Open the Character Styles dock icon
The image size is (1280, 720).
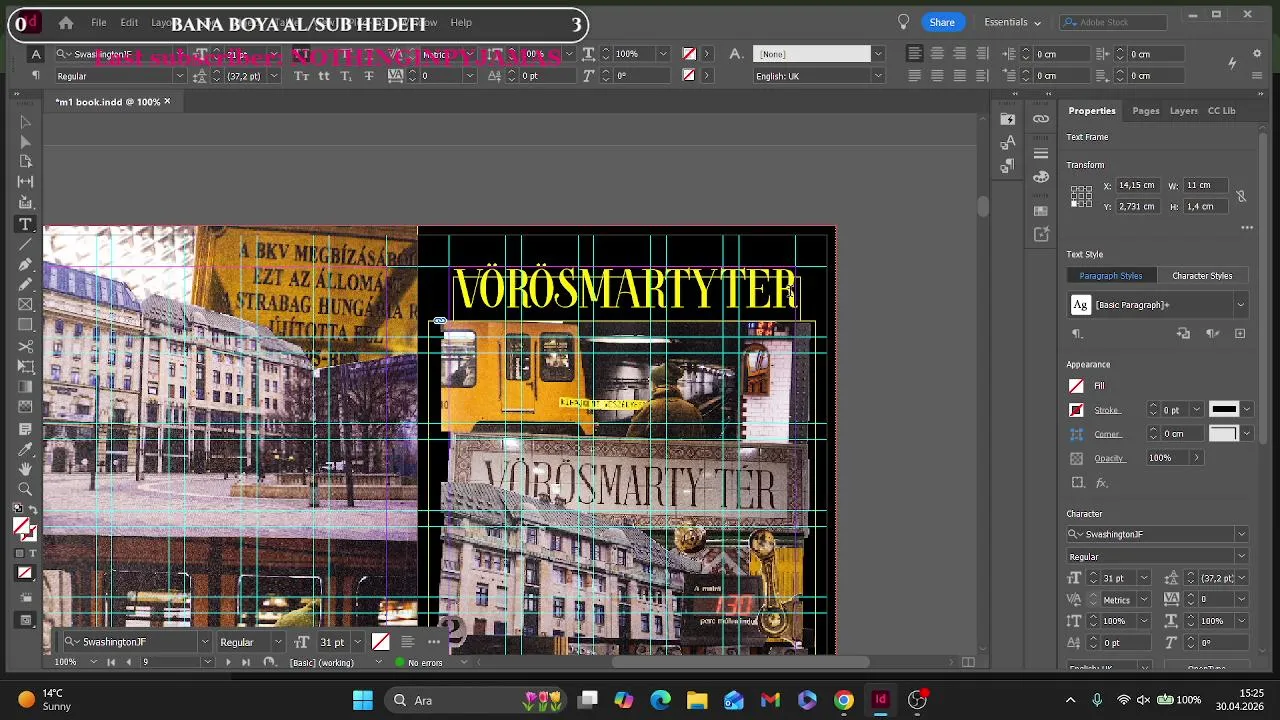(1008, 143)
